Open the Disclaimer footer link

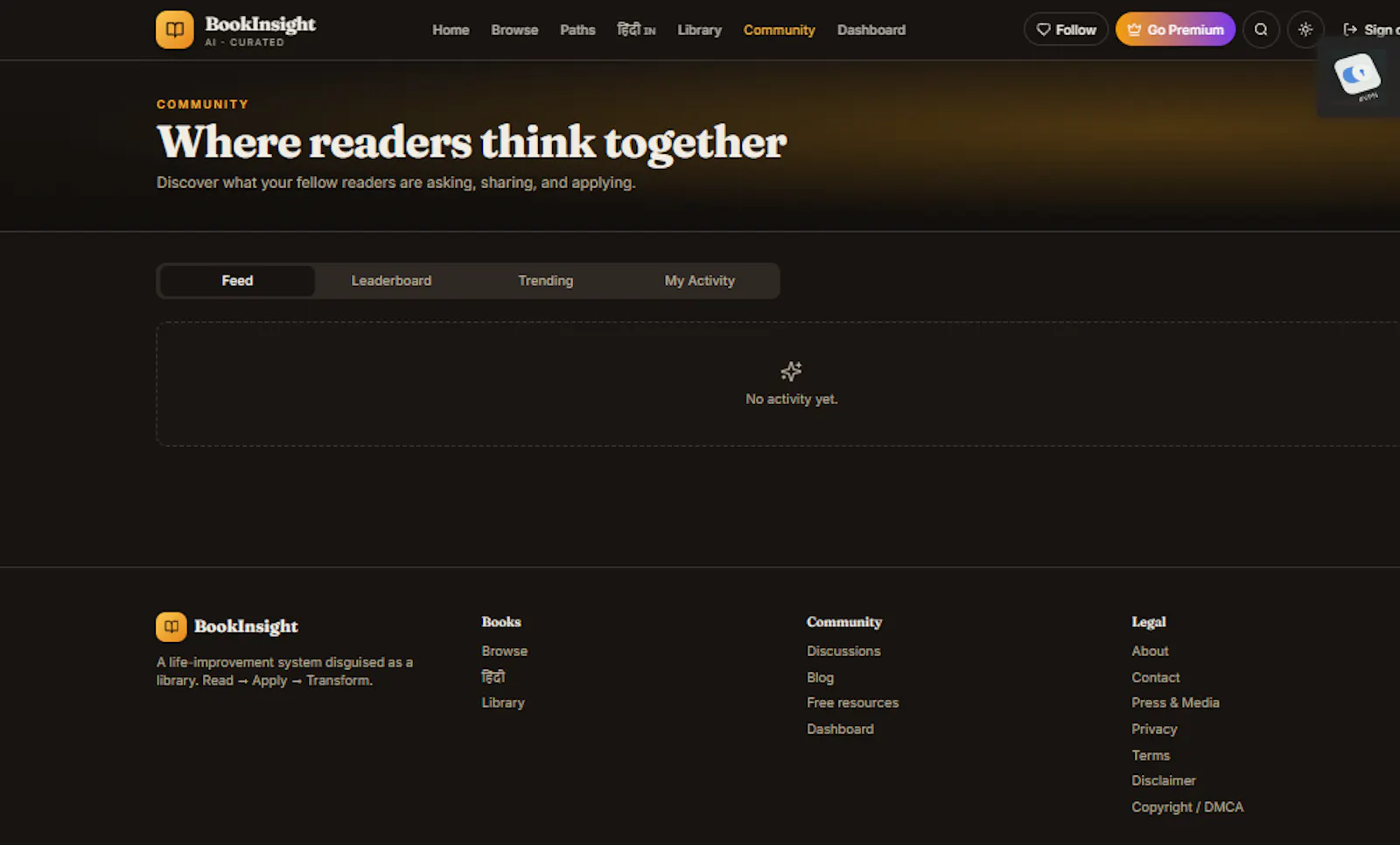[1163, 780]
